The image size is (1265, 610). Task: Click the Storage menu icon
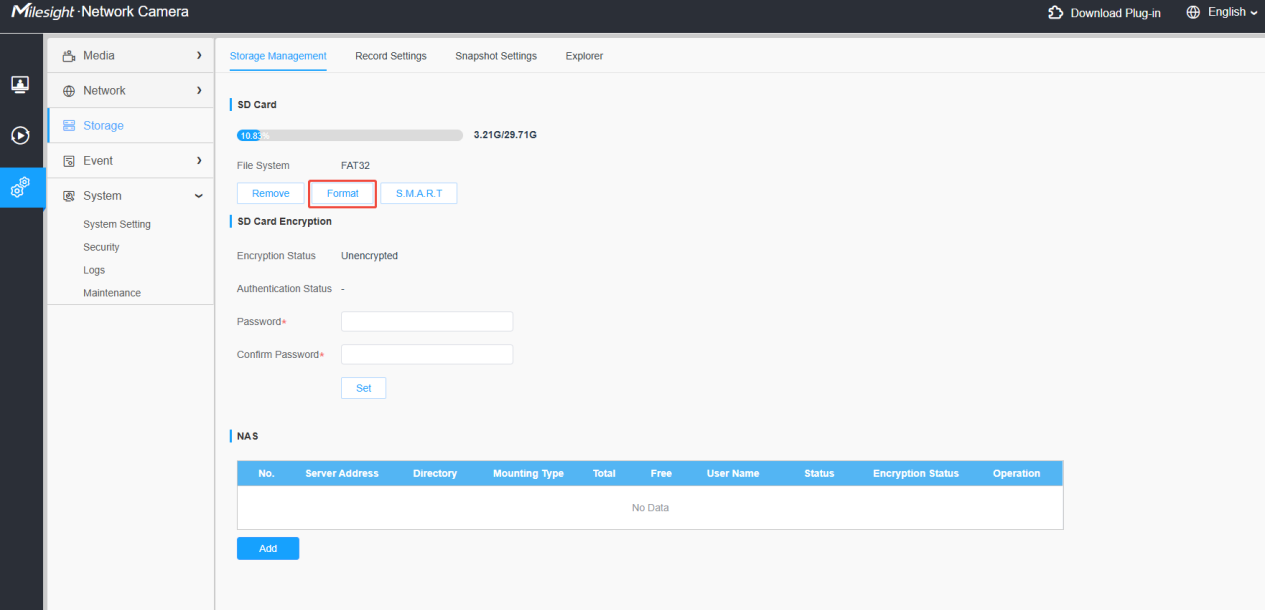tap(69, 126)
